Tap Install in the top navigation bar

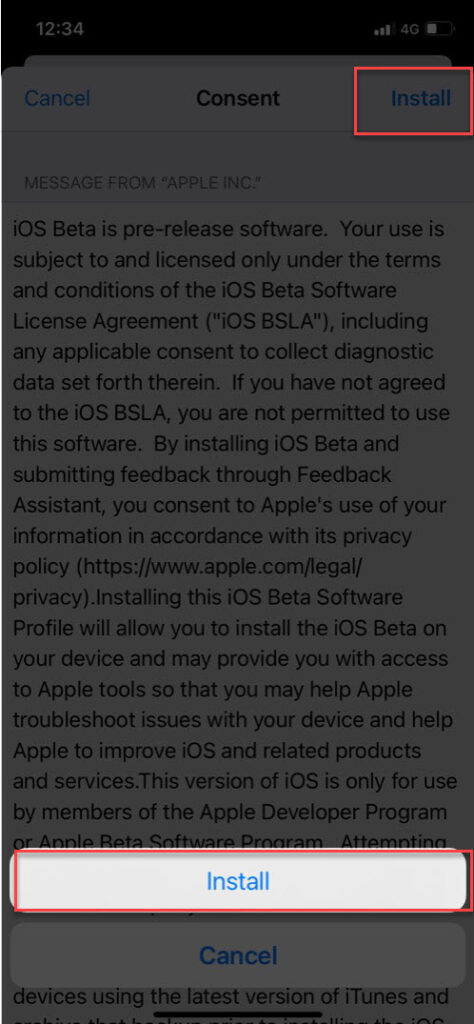420,99
